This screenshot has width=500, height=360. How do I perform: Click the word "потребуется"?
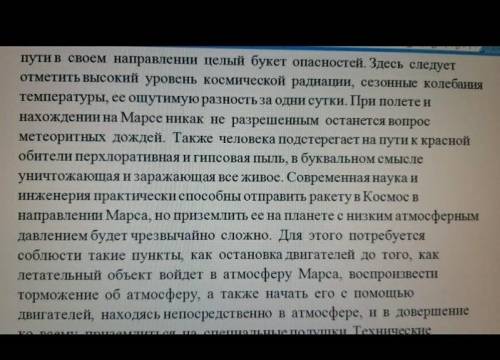tap(387, 235)
